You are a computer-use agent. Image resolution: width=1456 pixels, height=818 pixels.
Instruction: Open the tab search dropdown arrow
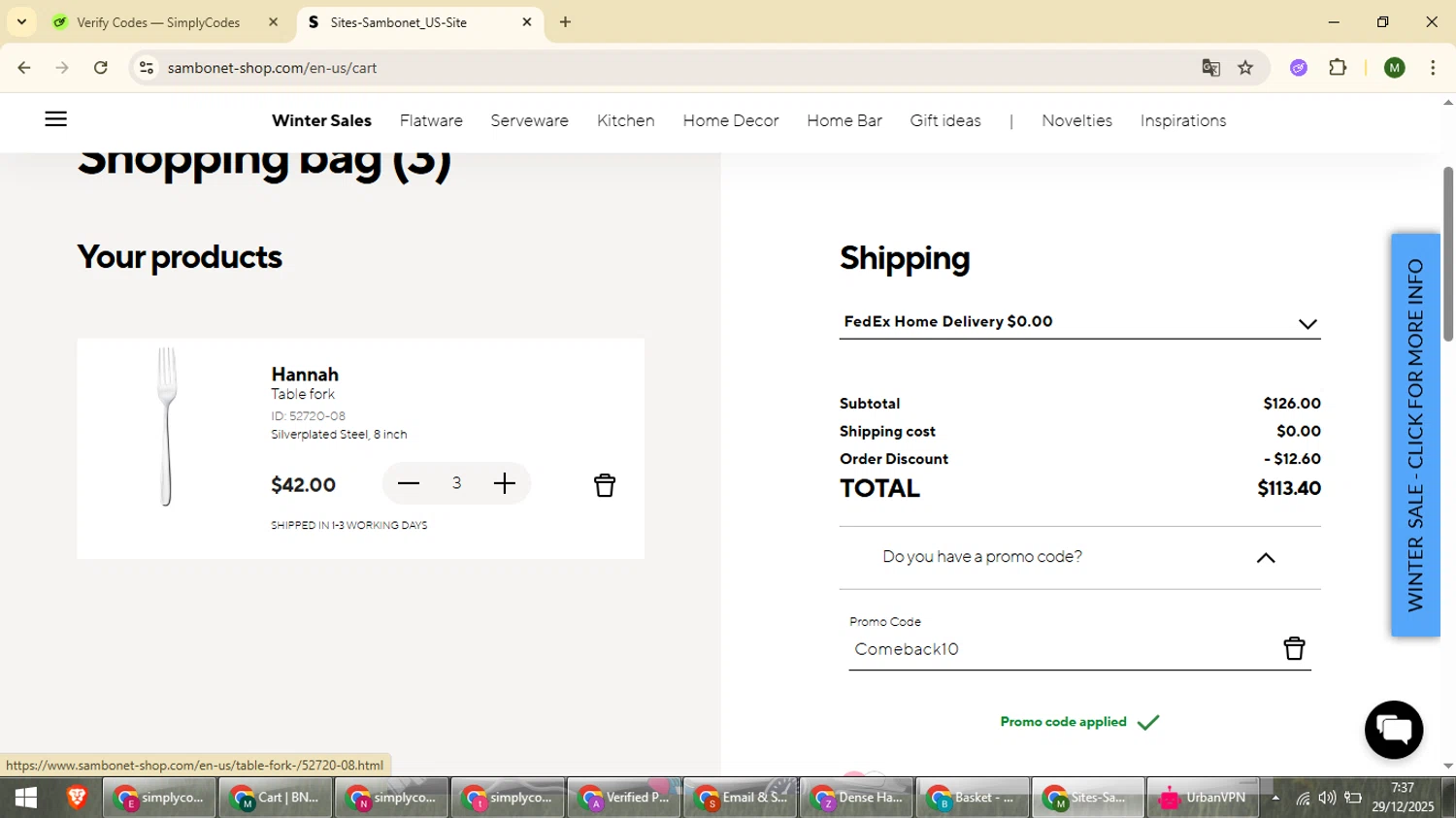21,21
